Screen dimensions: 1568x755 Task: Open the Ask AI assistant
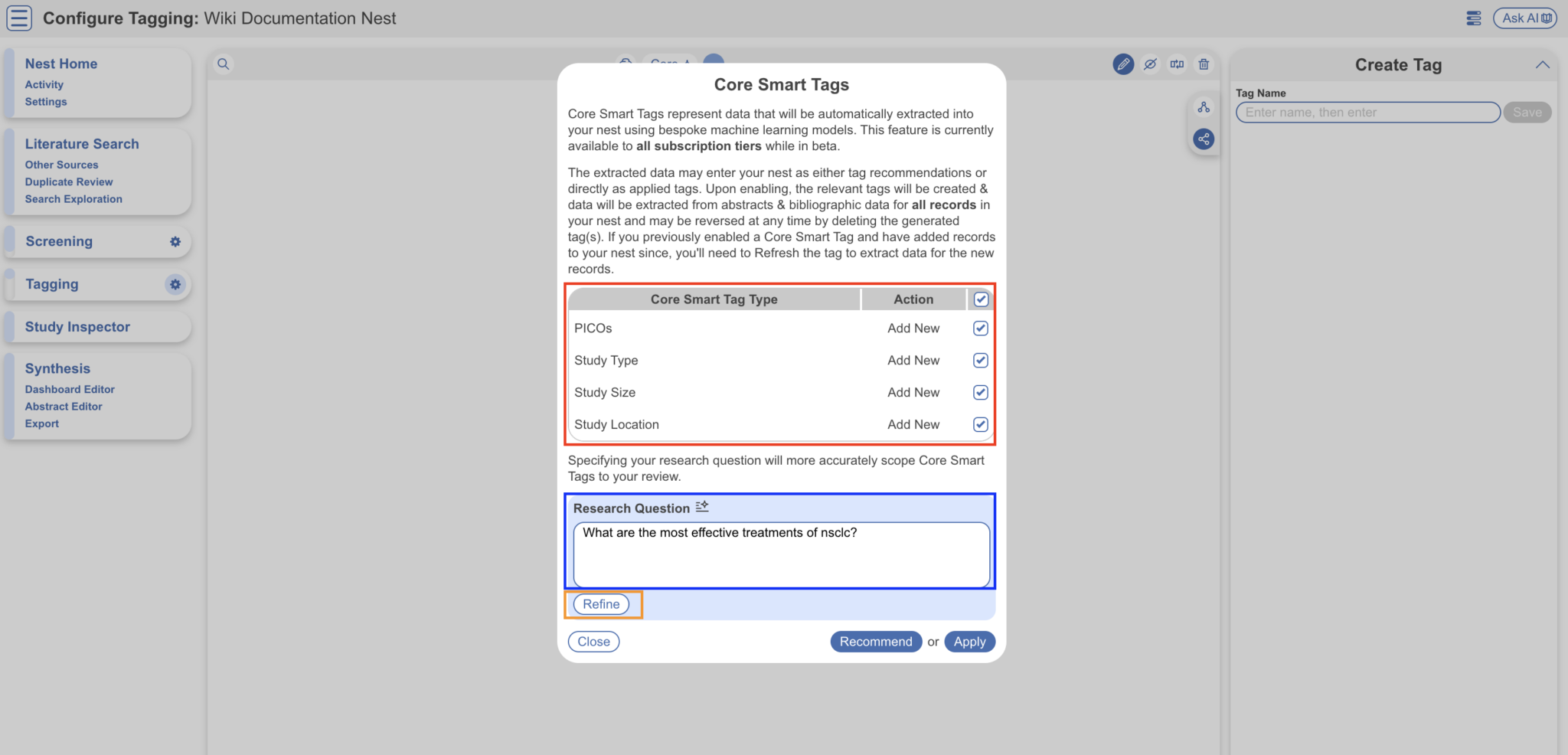pos(1524,18)
